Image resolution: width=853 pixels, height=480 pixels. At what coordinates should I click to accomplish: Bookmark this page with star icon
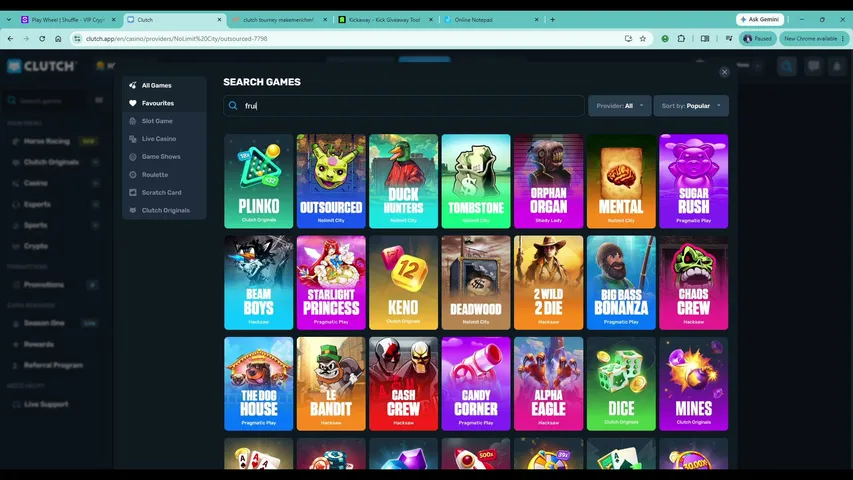tap(643, 39)
